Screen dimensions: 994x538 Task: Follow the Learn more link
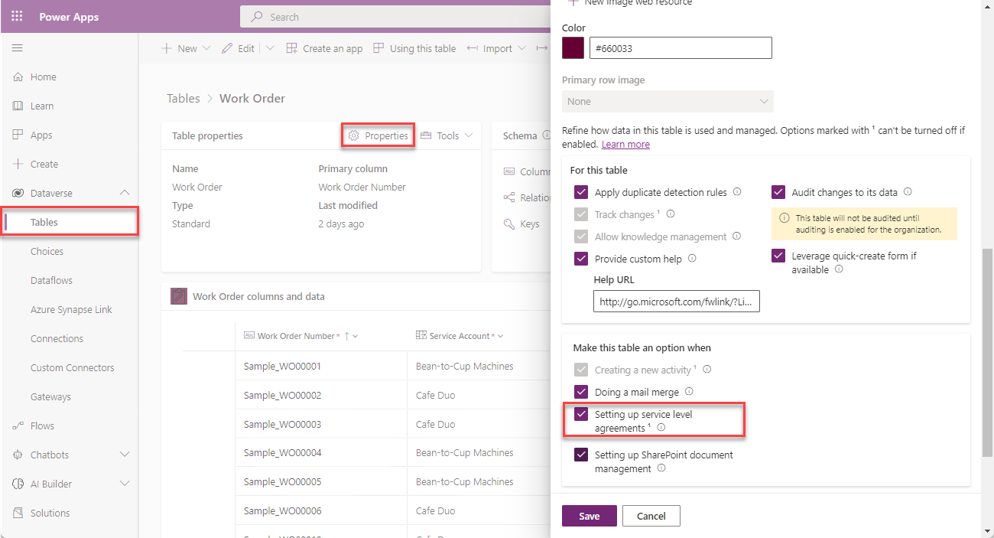[625, 144]
